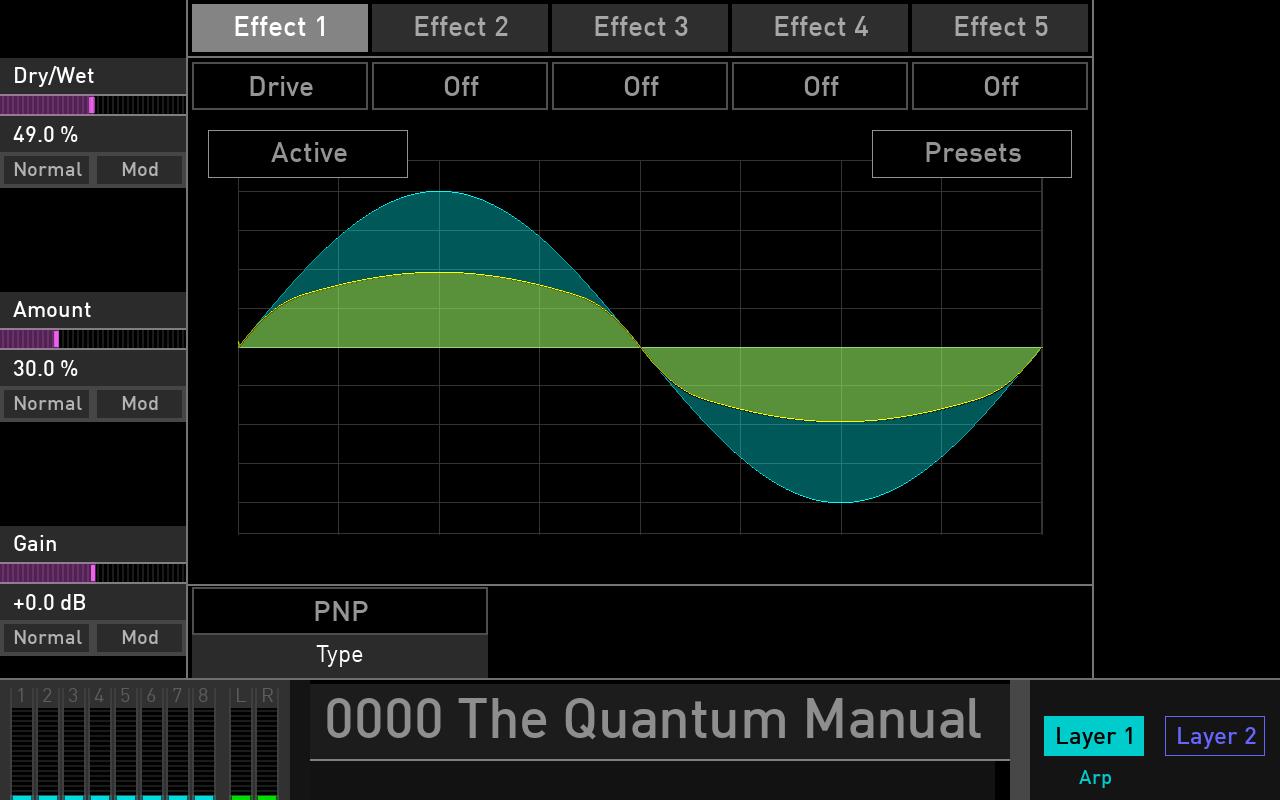Activate Layer 1
The height and width of the screenshot is (800, 1280).
click(x=1093, y=736)
